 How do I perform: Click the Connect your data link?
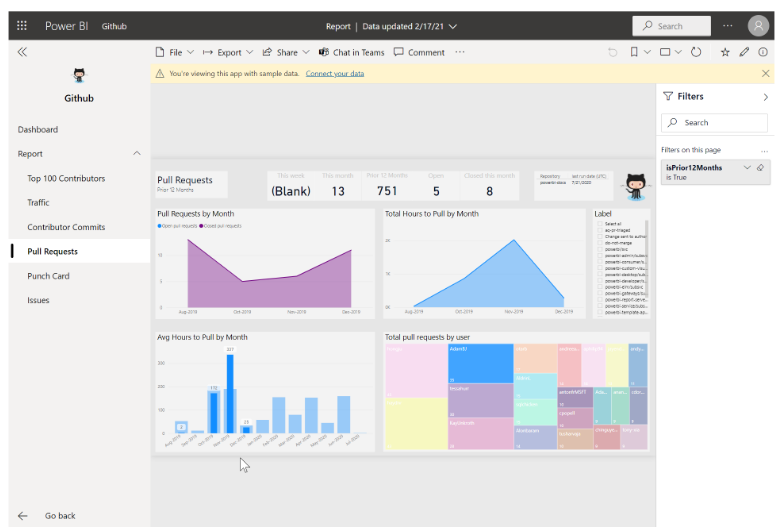(x=335, y=74)
